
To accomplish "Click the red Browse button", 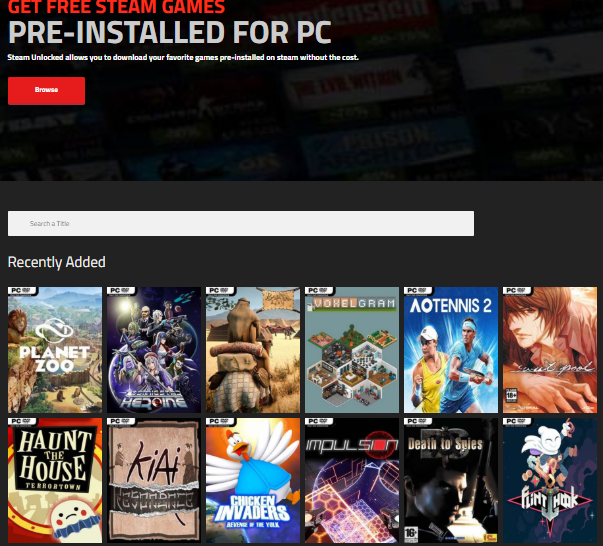I will (47, 91).
